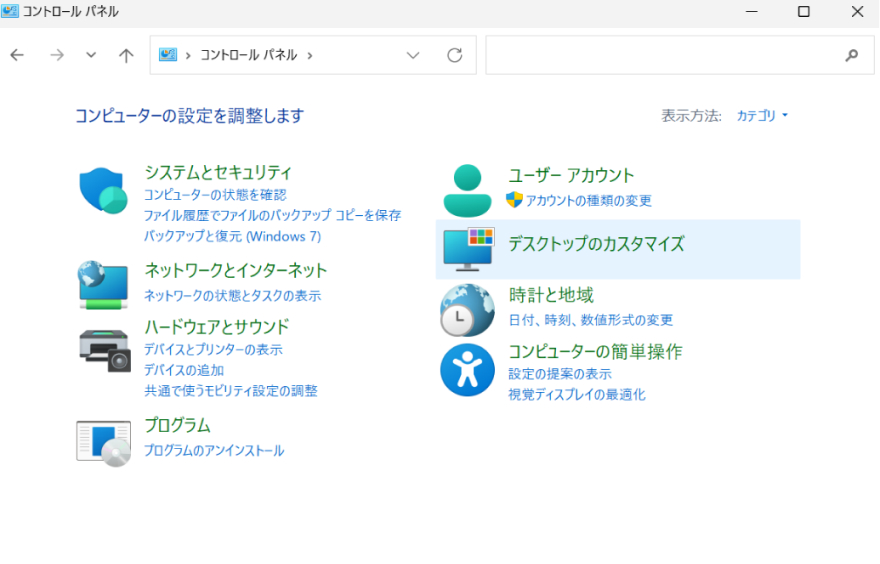Open 日付、時刻、数値形式の変更 link
The height and width of the screenshot is (564, 880).
click(x=591, y=320)
